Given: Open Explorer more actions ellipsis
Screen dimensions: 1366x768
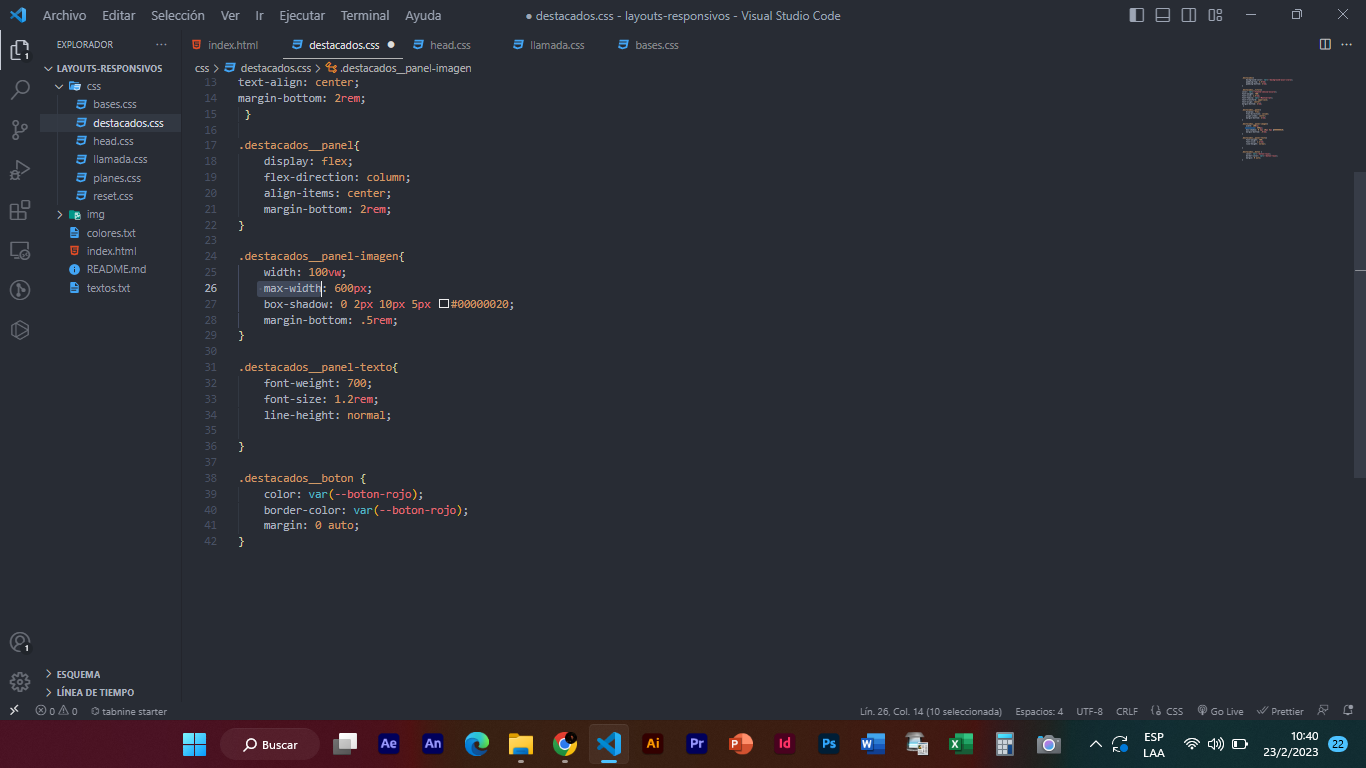Looking at the screenshot, I should 161,44.
